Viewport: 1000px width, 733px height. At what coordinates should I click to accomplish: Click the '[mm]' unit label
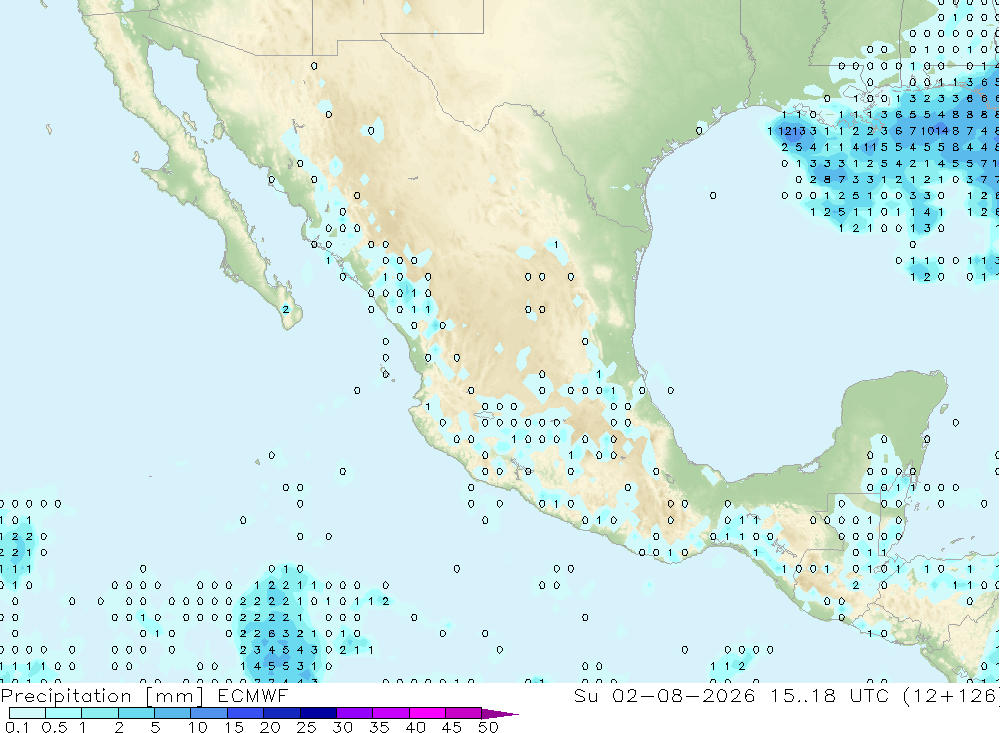click(175, 696)
